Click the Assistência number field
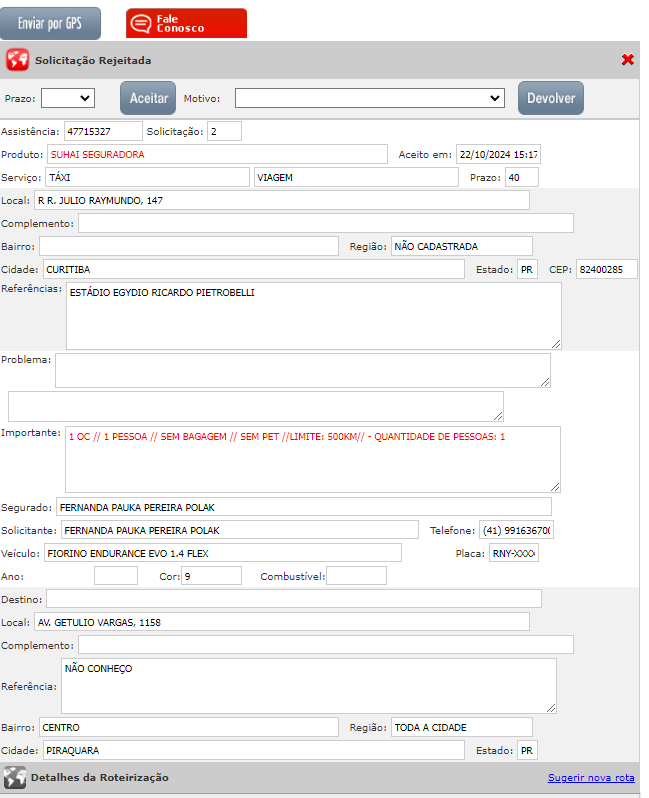The image size is (649, 798). coord(103,131)
